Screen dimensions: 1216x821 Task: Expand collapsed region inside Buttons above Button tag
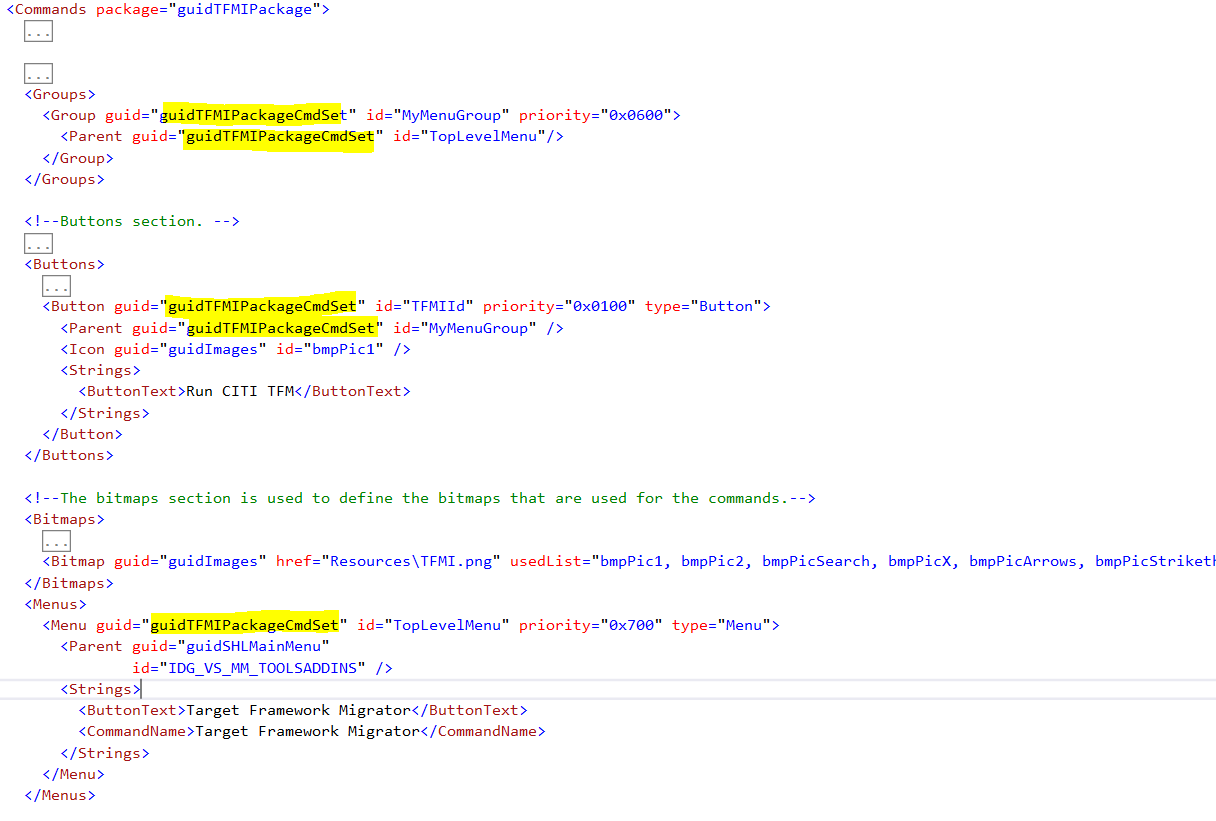56,286
